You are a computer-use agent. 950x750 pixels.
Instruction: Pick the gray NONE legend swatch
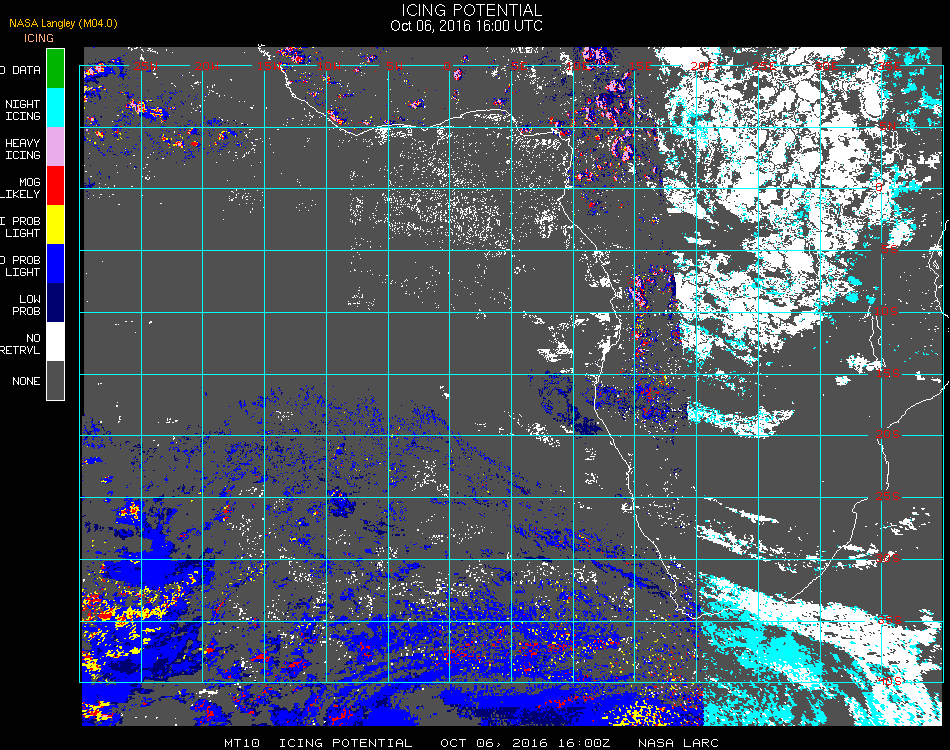coord(55,380)
